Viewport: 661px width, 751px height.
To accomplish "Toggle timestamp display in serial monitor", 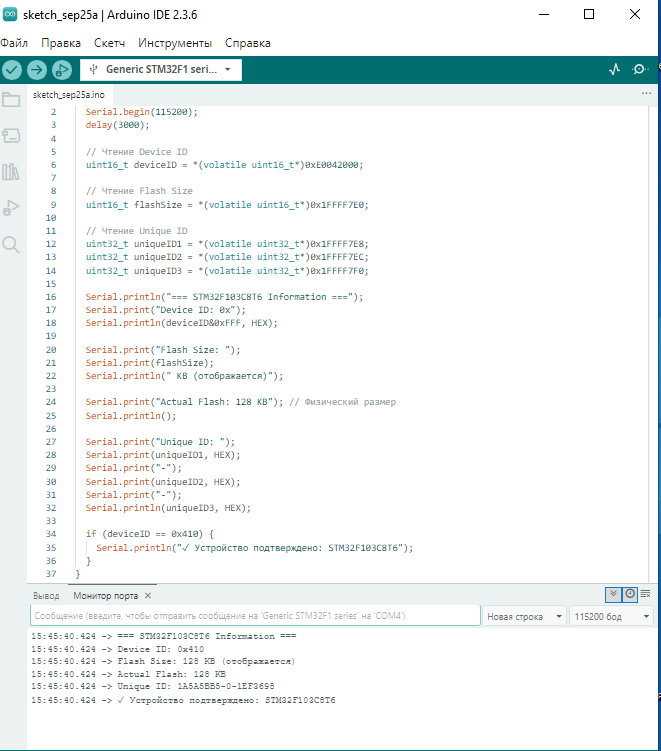I will point(630,594).
